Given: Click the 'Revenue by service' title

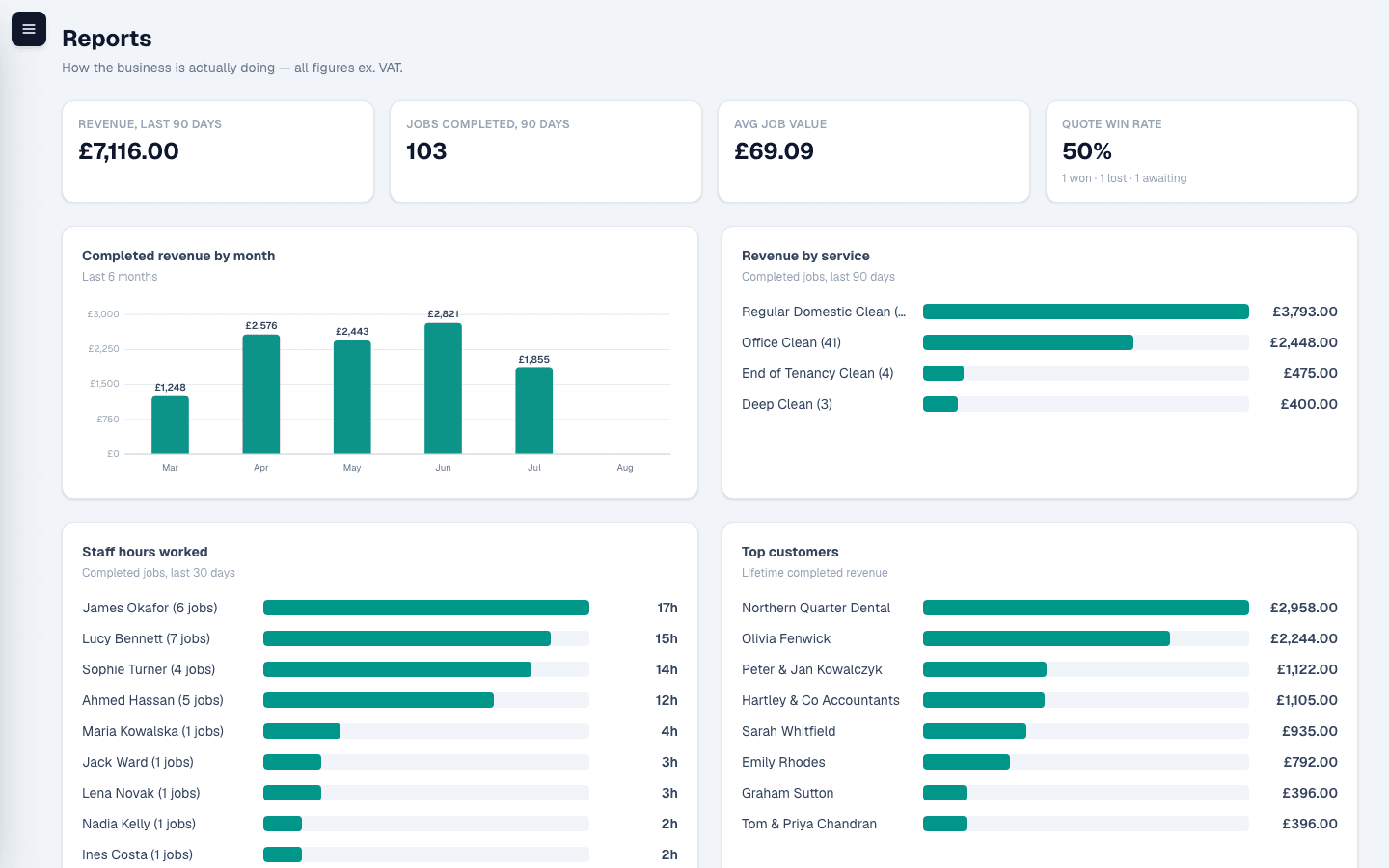Looking at the screenshot, I should 805,256.
